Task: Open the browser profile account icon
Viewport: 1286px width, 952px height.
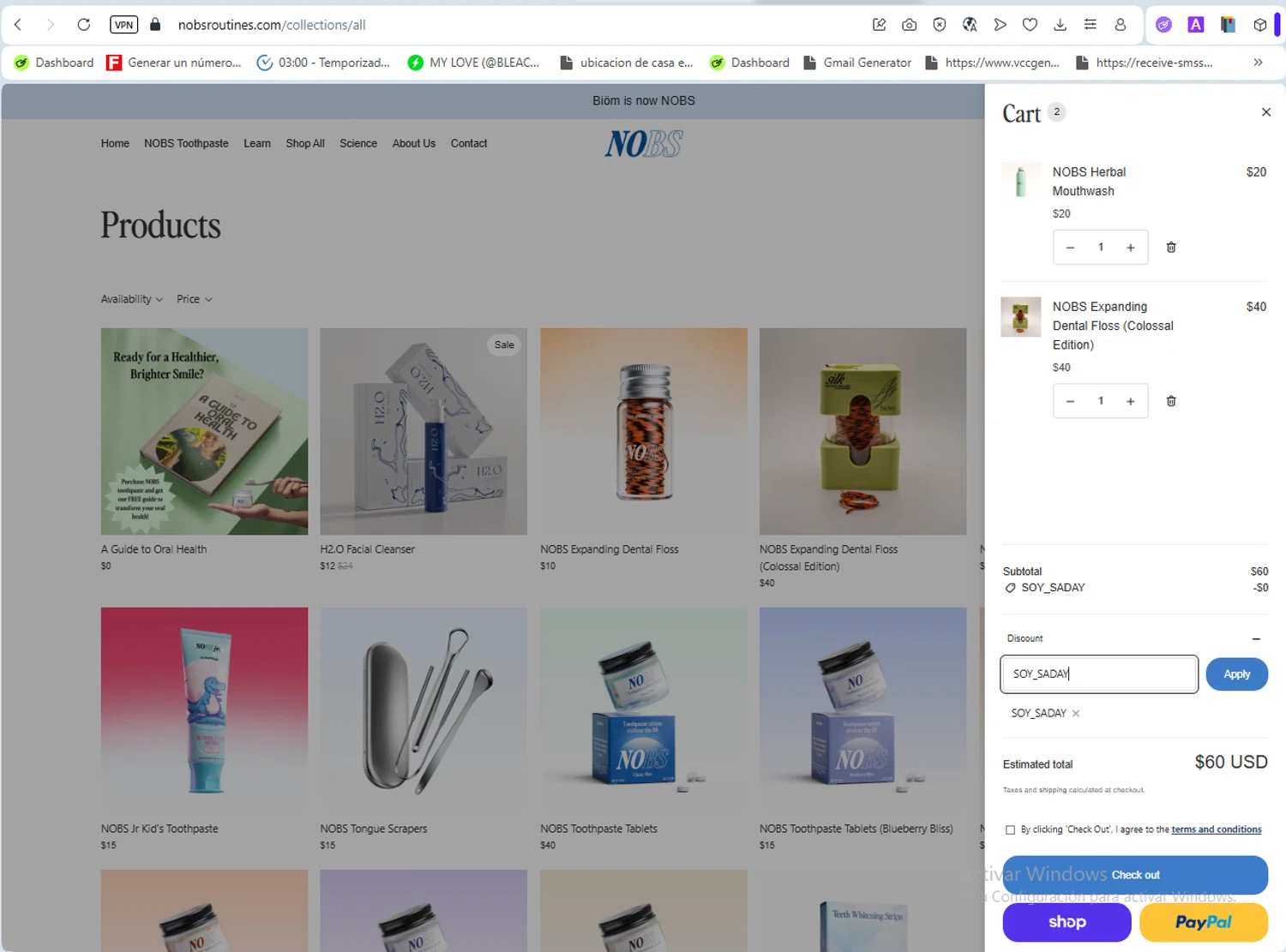Action: (x=1120, y=25)
